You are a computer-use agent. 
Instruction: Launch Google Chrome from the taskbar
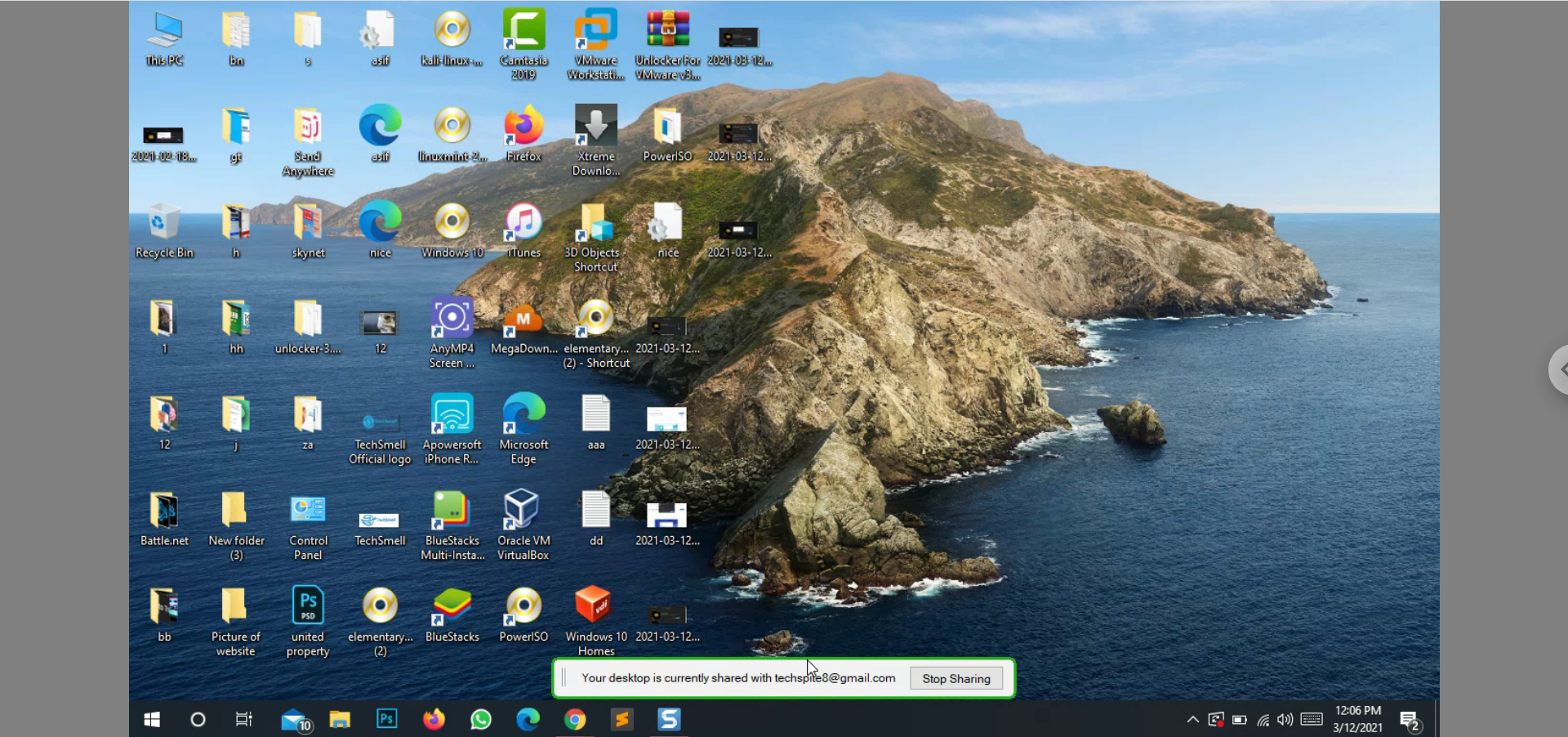(575, 719)
